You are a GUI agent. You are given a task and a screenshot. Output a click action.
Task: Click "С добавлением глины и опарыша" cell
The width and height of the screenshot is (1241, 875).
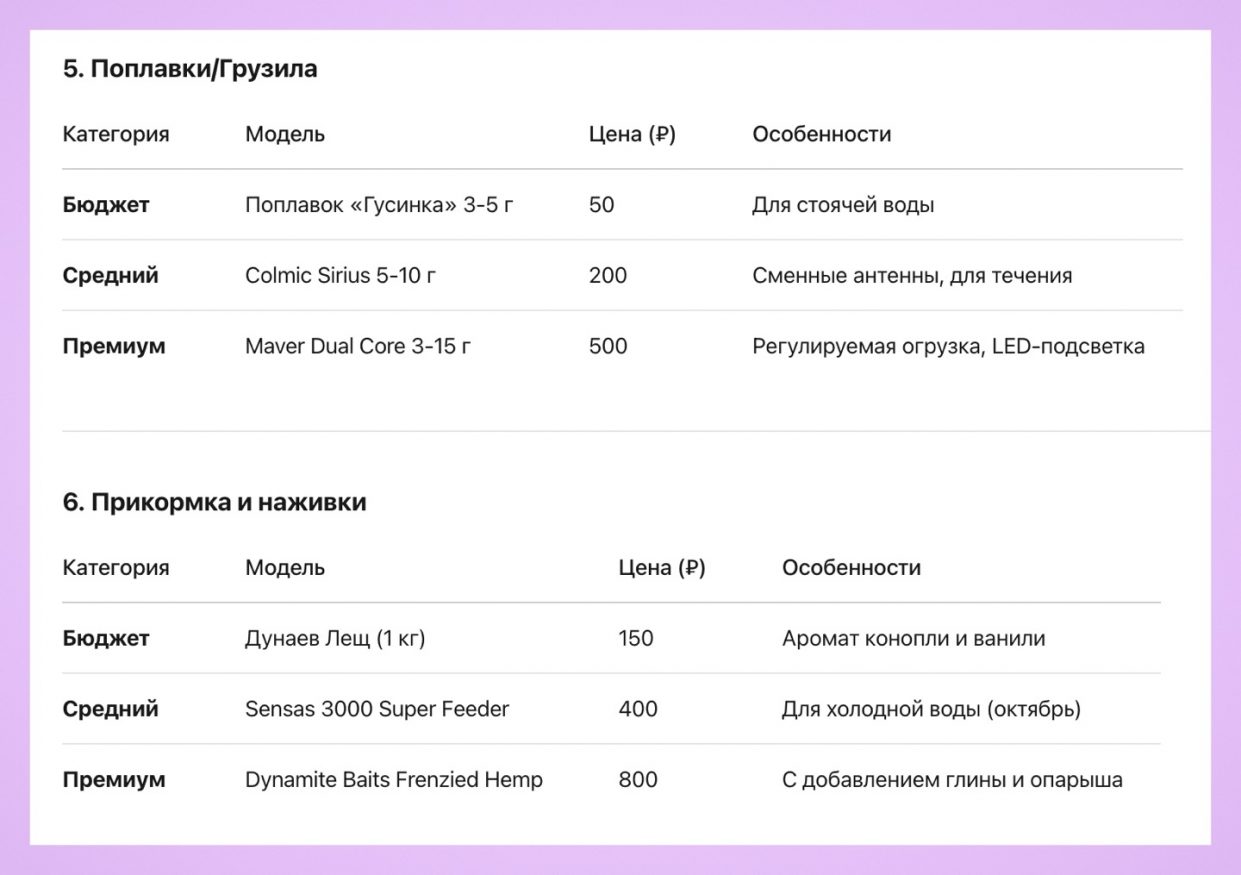952,780
